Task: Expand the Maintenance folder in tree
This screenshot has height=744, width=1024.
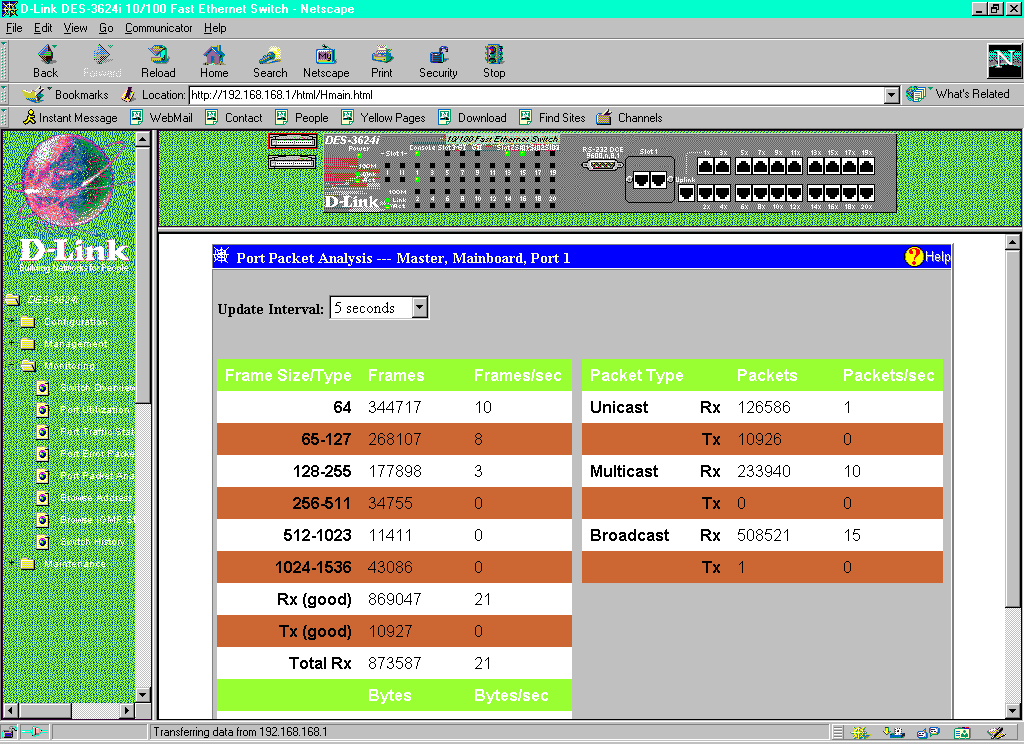Action: pos(12,564)
